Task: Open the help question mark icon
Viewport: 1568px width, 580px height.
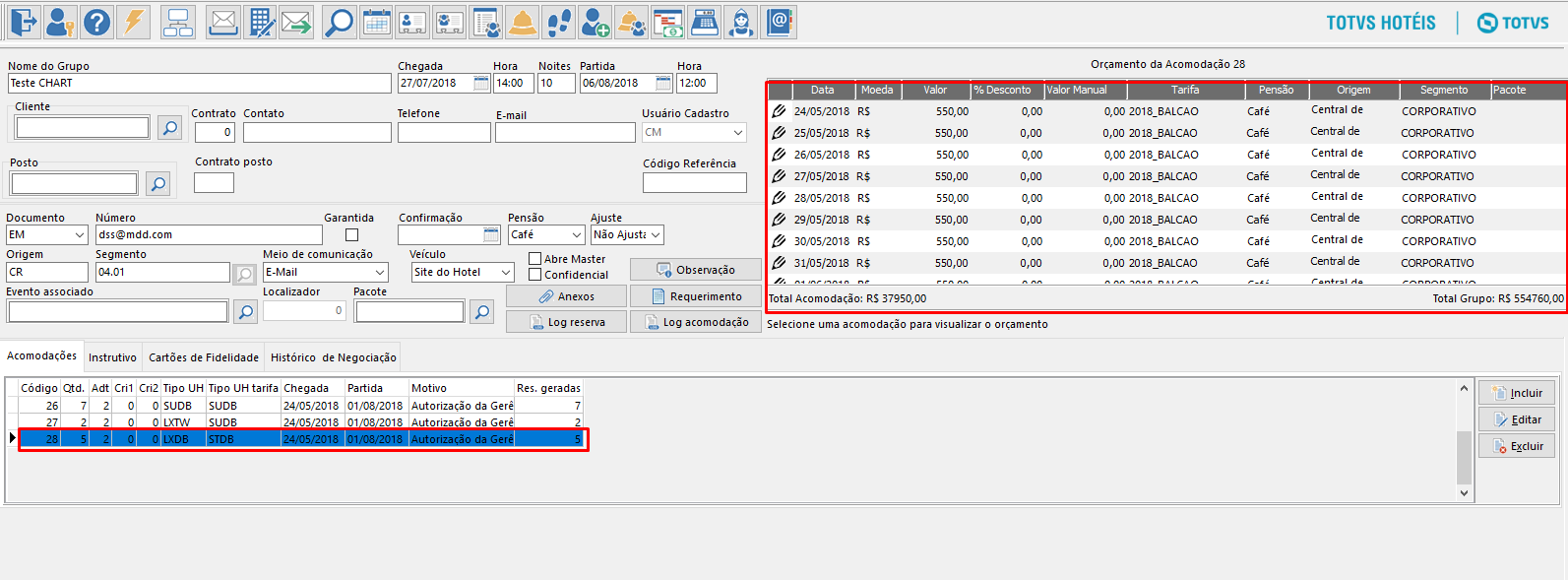Action: [x=97, y=22]
